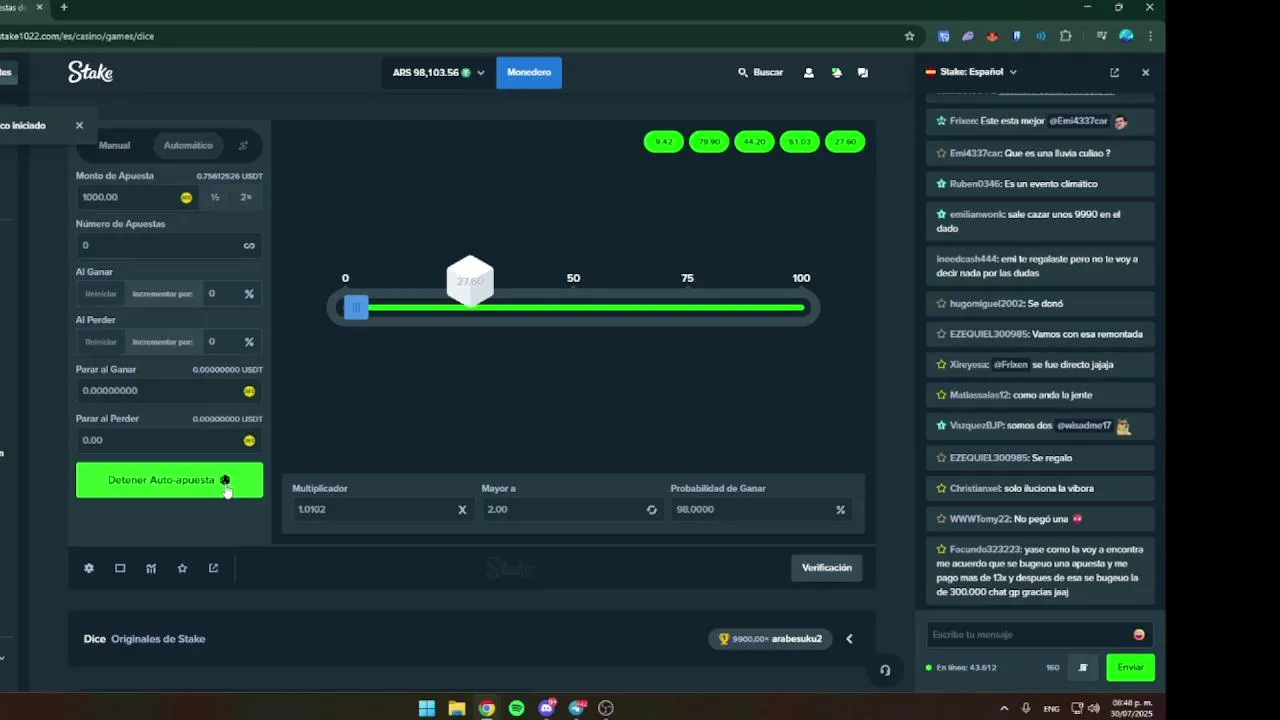This screenshot has height=720, width=1280.
Task: Open chat rules icon beside Enviar
Action: [1083, 667]
